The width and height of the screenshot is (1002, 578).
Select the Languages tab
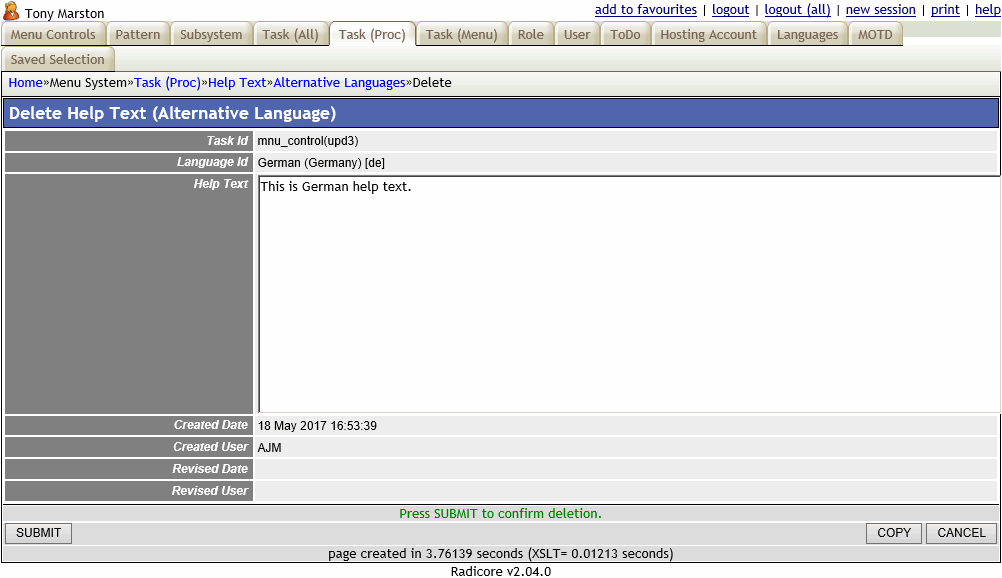807,34
